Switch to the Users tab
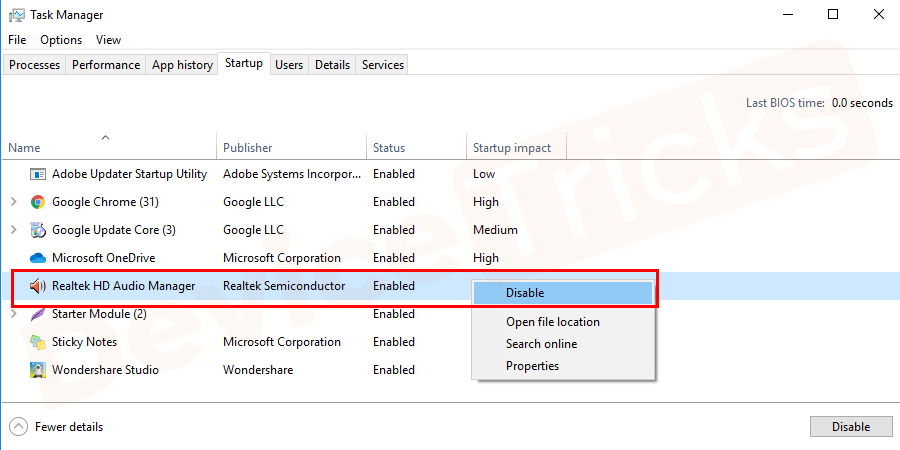Viewport: 900px width, 450px height. coord(289,65)
